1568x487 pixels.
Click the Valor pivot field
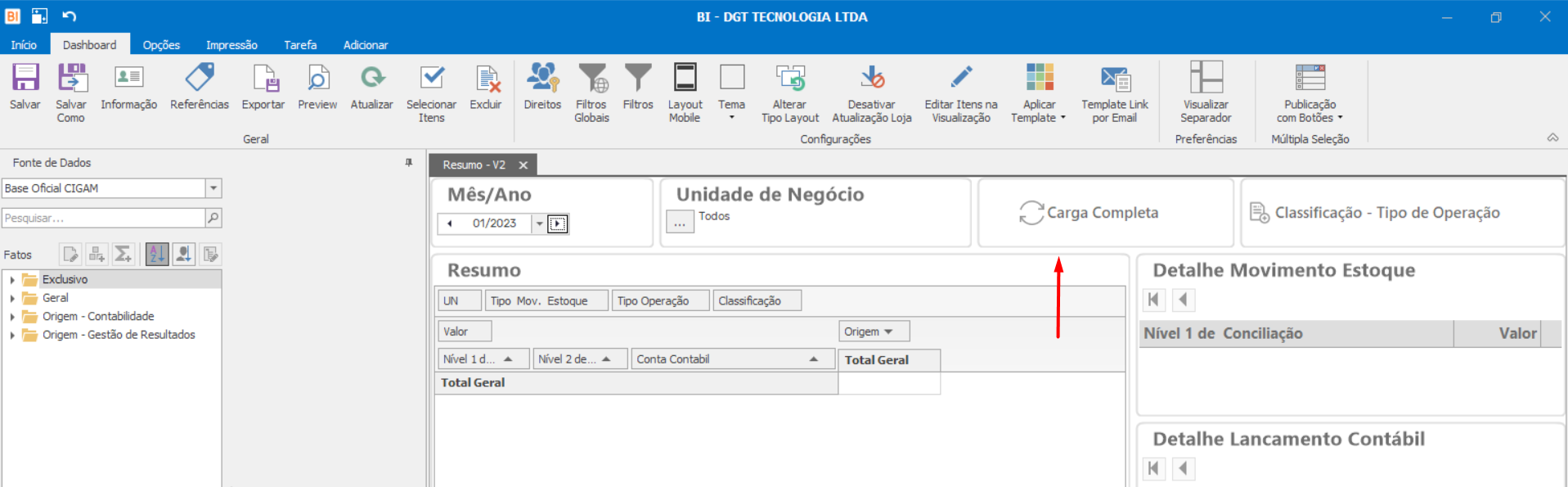[x=465, y=331]
